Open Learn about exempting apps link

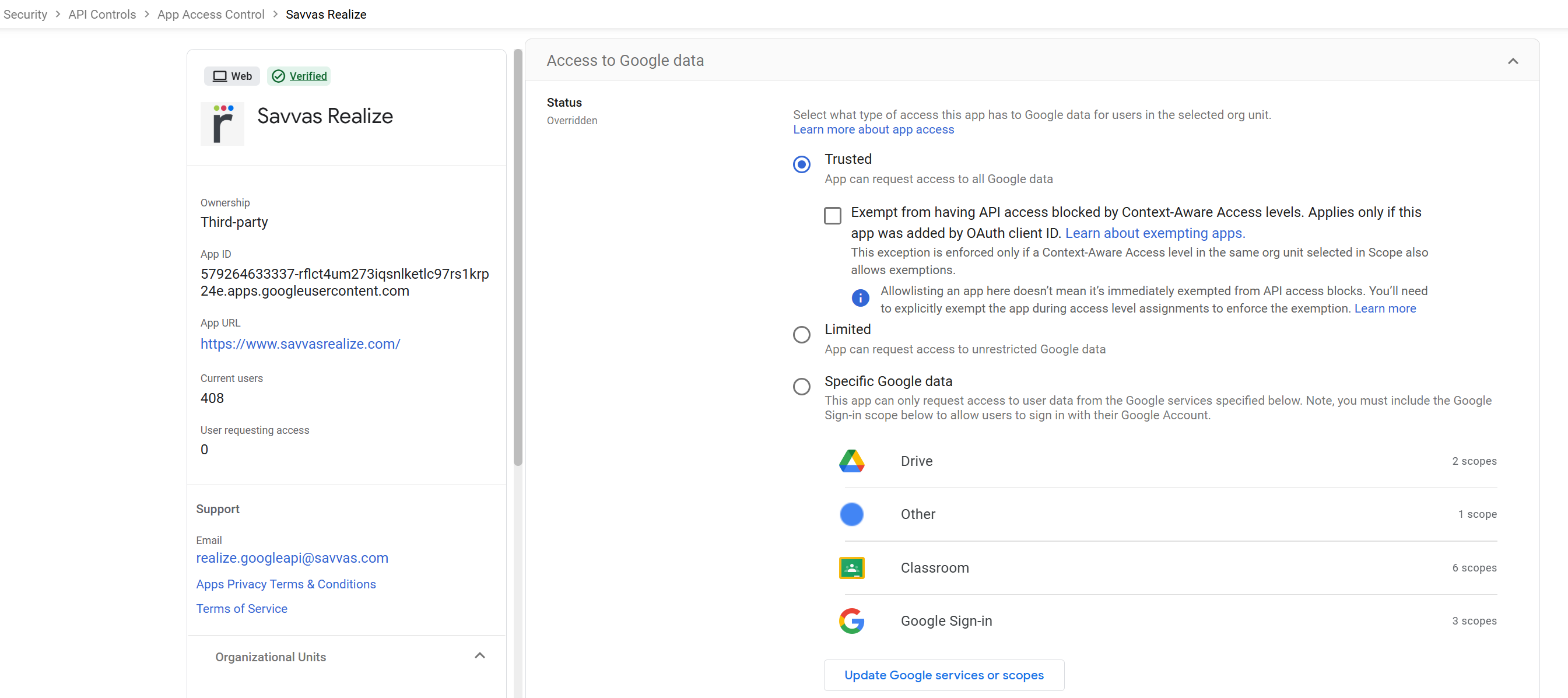tap(1155, 233)
